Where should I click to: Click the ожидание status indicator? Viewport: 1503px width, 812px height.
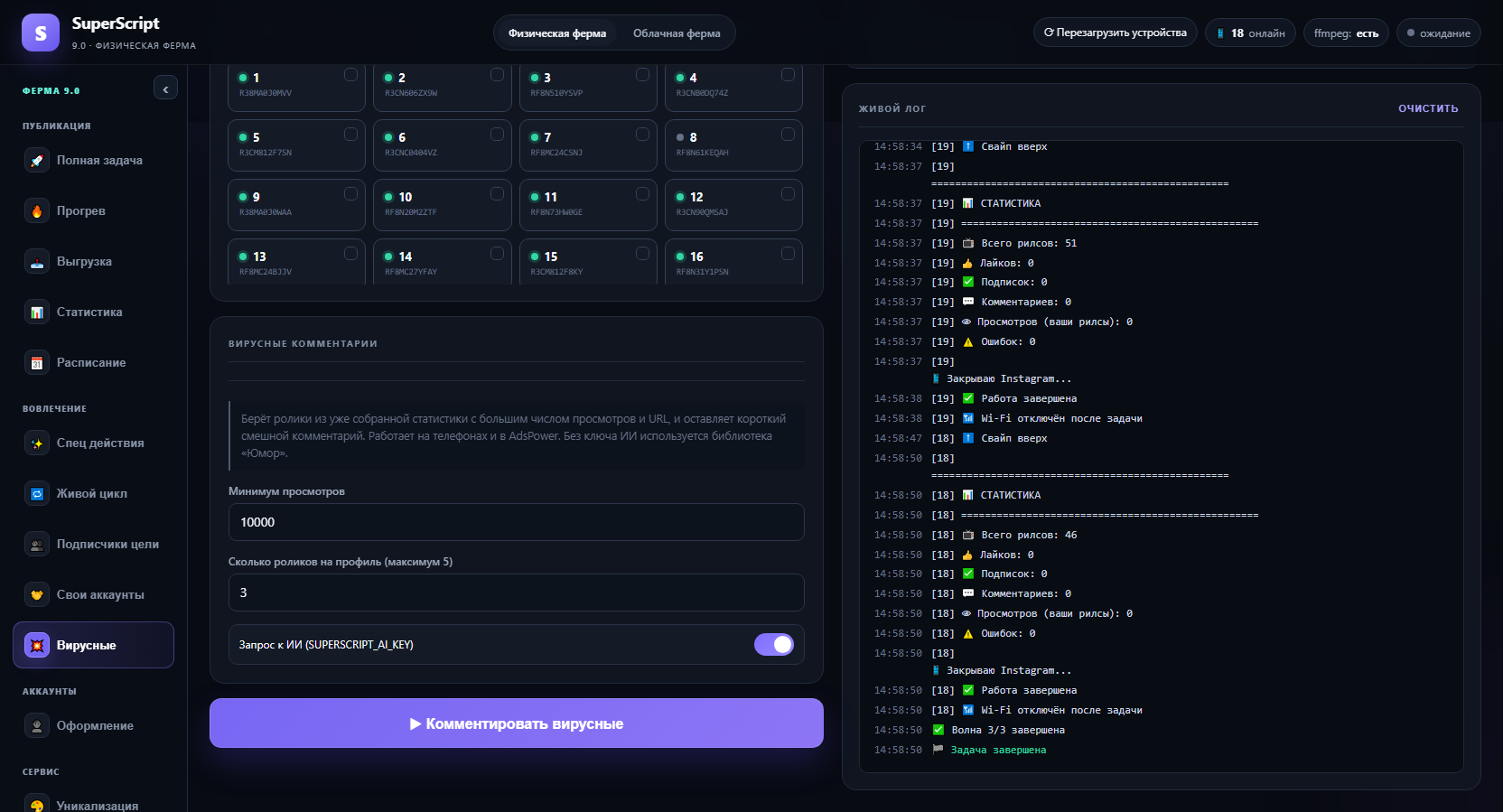(1438, 33)
